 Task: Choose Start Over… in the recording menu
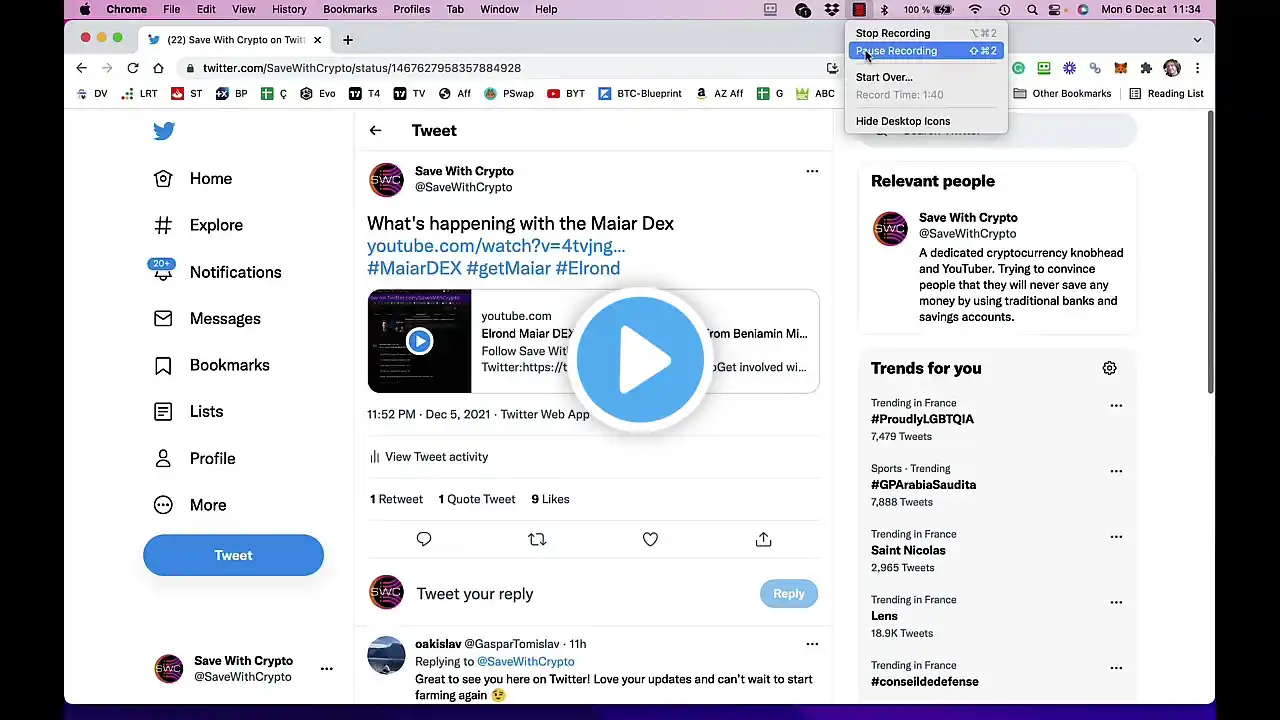(x=926, y=77)
